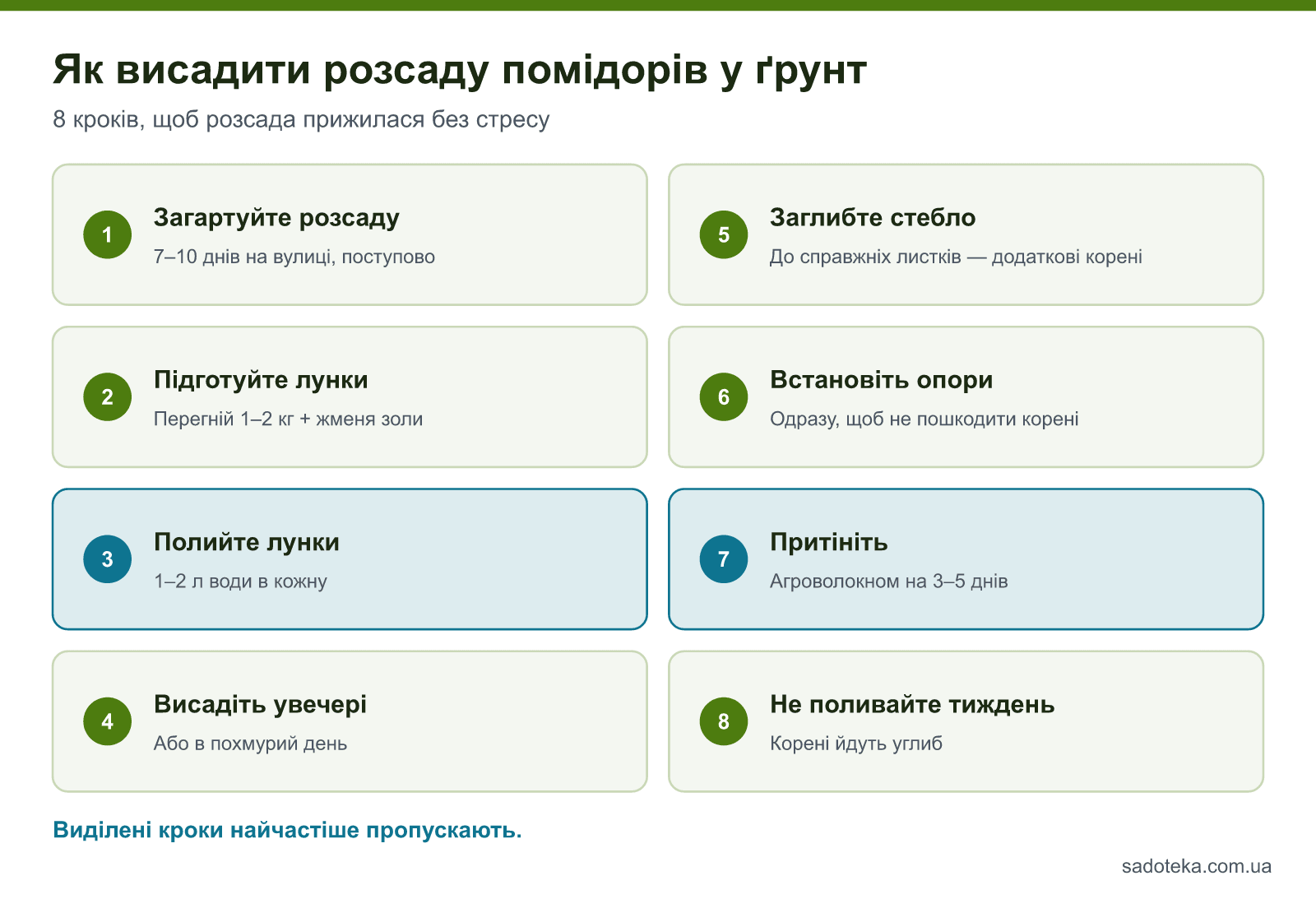
Task: Click the step 5 number circle
Action: click(x=724, y=234)
